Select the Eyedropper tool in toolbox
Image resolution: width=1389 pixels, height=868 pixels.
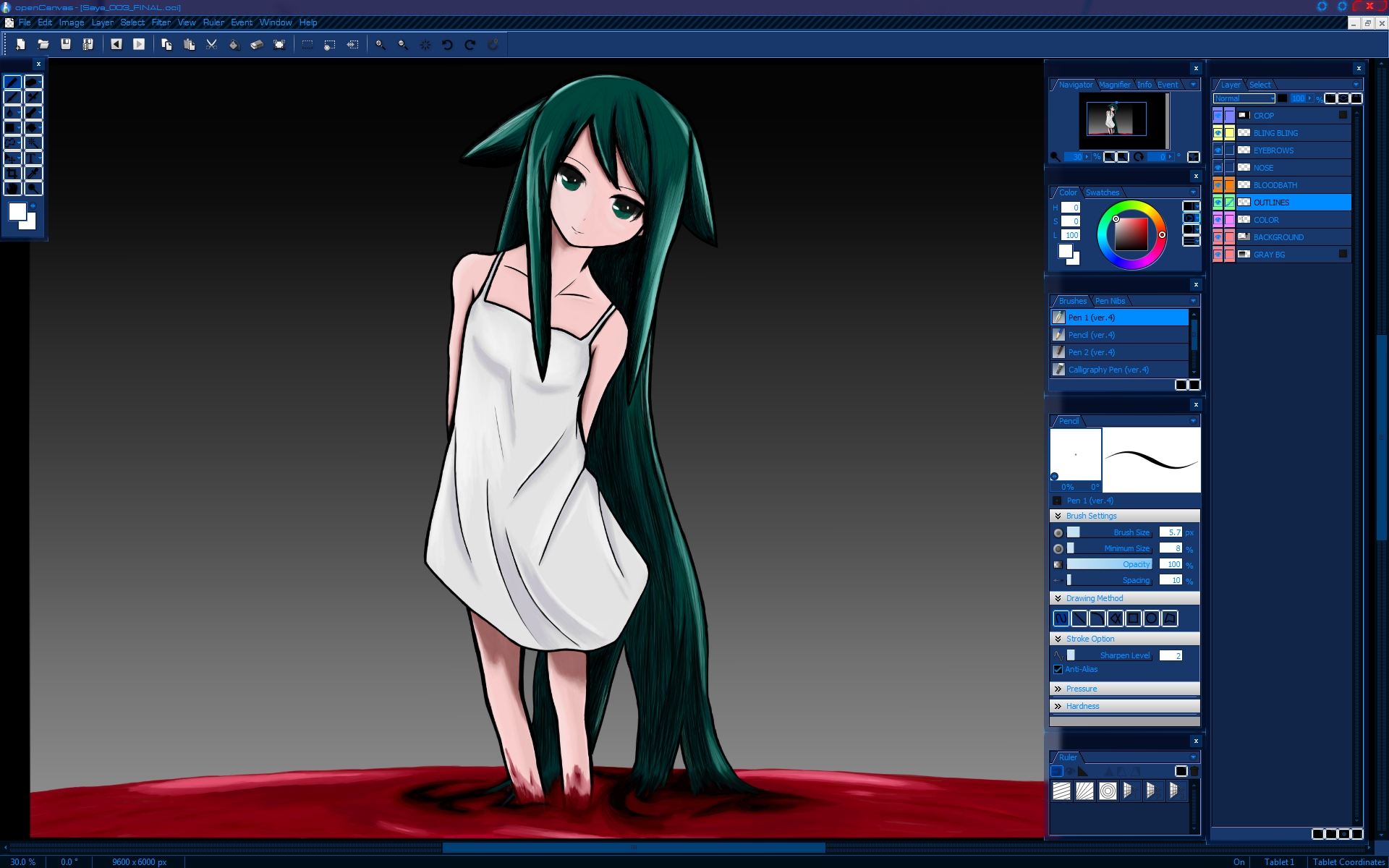pos(33,173)
